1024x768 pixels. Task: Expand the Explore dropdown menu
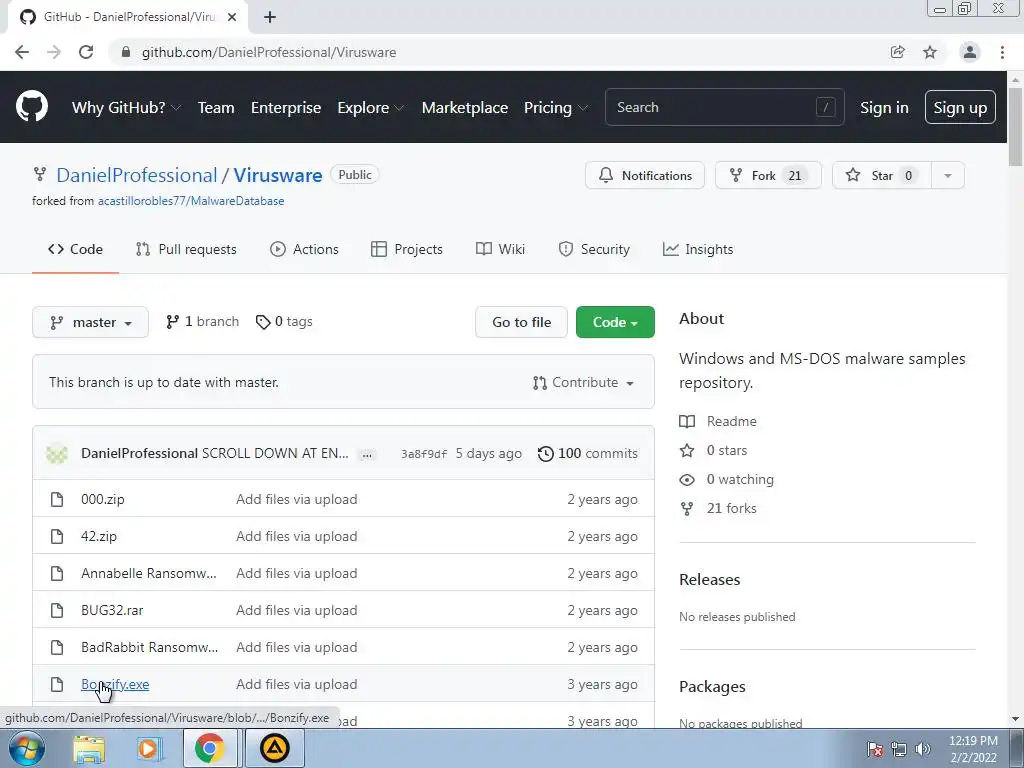pos(370,108)
